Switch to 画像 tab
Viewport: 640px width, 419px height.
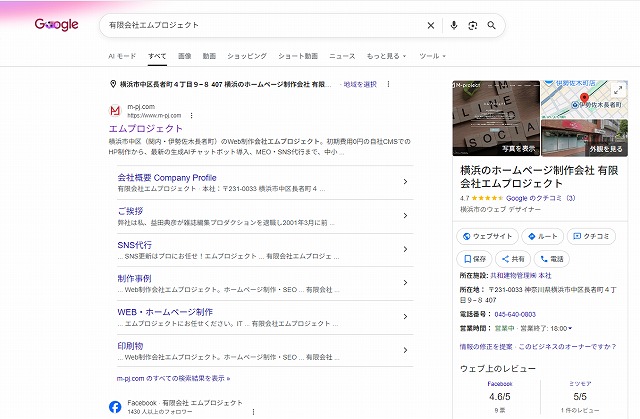click(x=184, y=56)
